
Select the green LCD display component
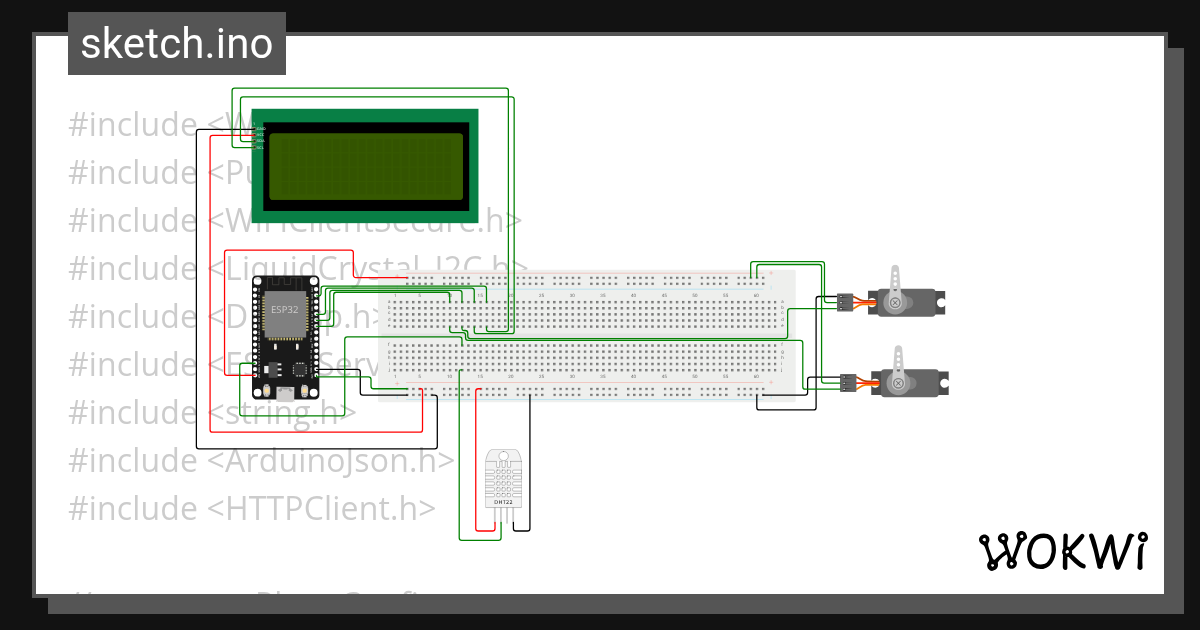click(x=365, y=165)
